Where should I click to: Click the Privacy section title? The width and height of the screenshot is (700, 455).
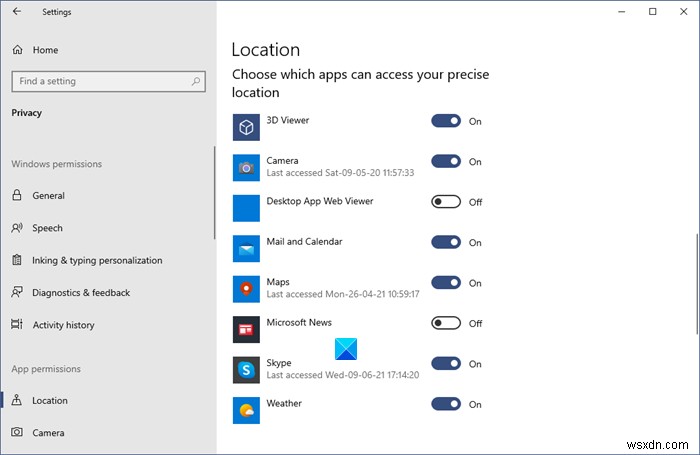(26, 113)
